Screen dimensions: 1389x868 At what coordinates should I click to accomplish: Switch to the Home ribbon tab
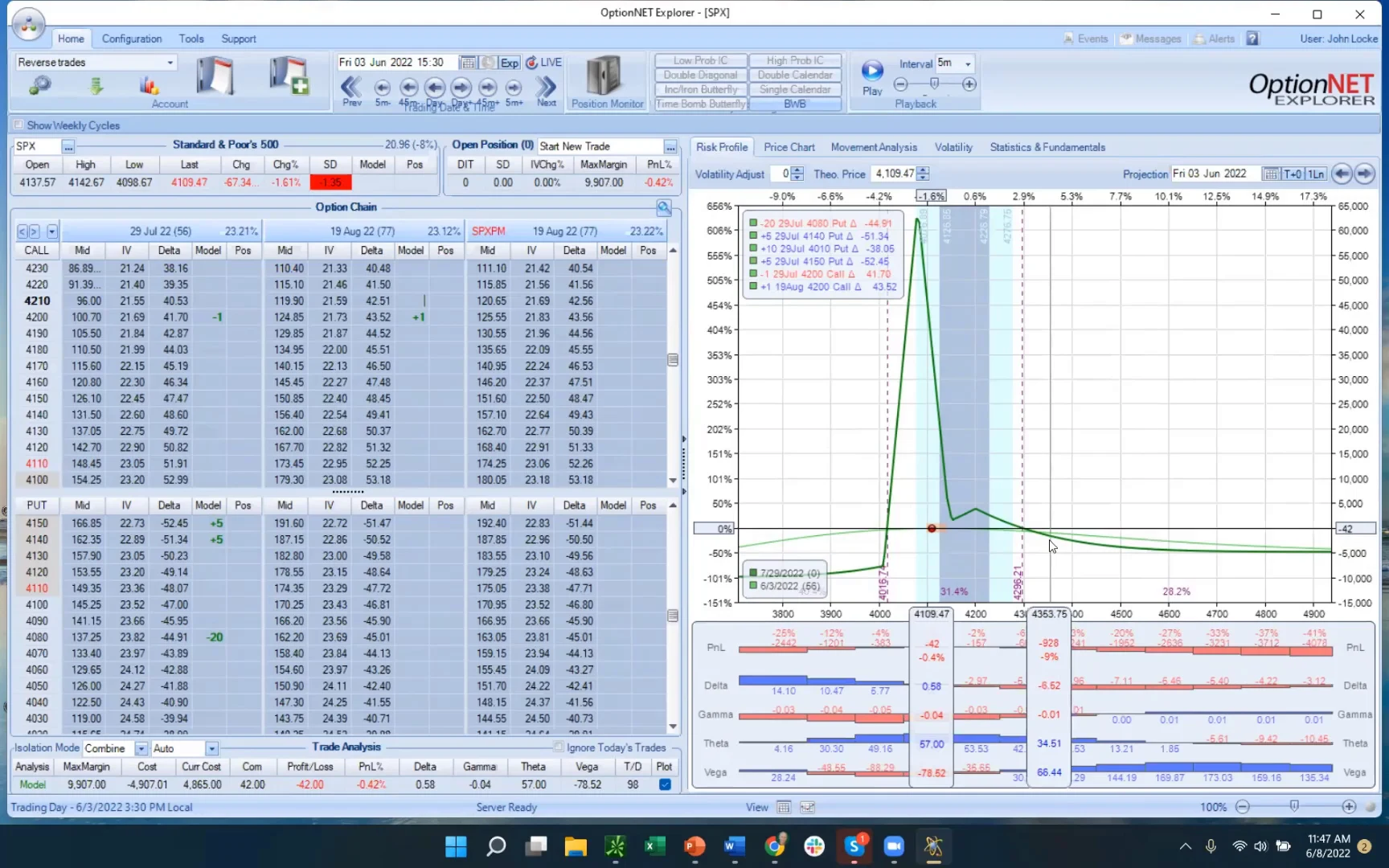71,39
